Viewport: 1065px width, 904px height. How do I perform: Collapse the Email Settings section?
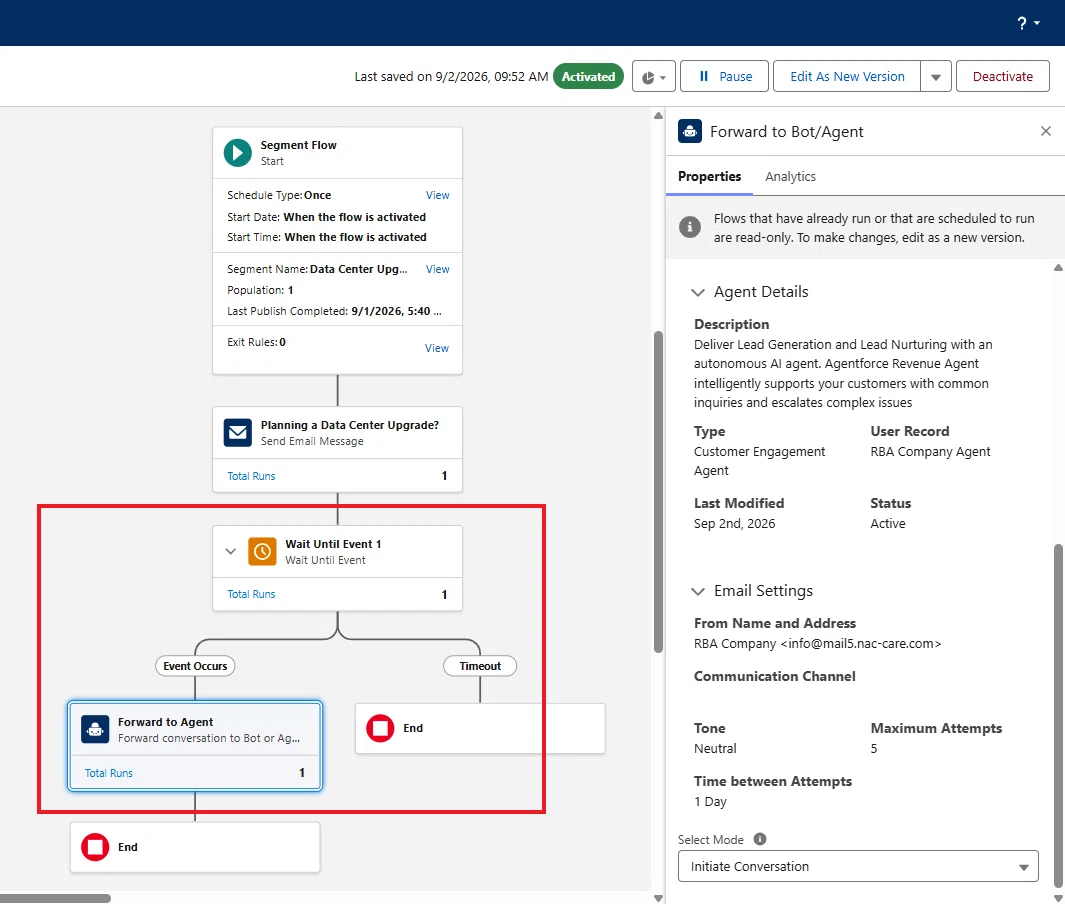point(698,591)
